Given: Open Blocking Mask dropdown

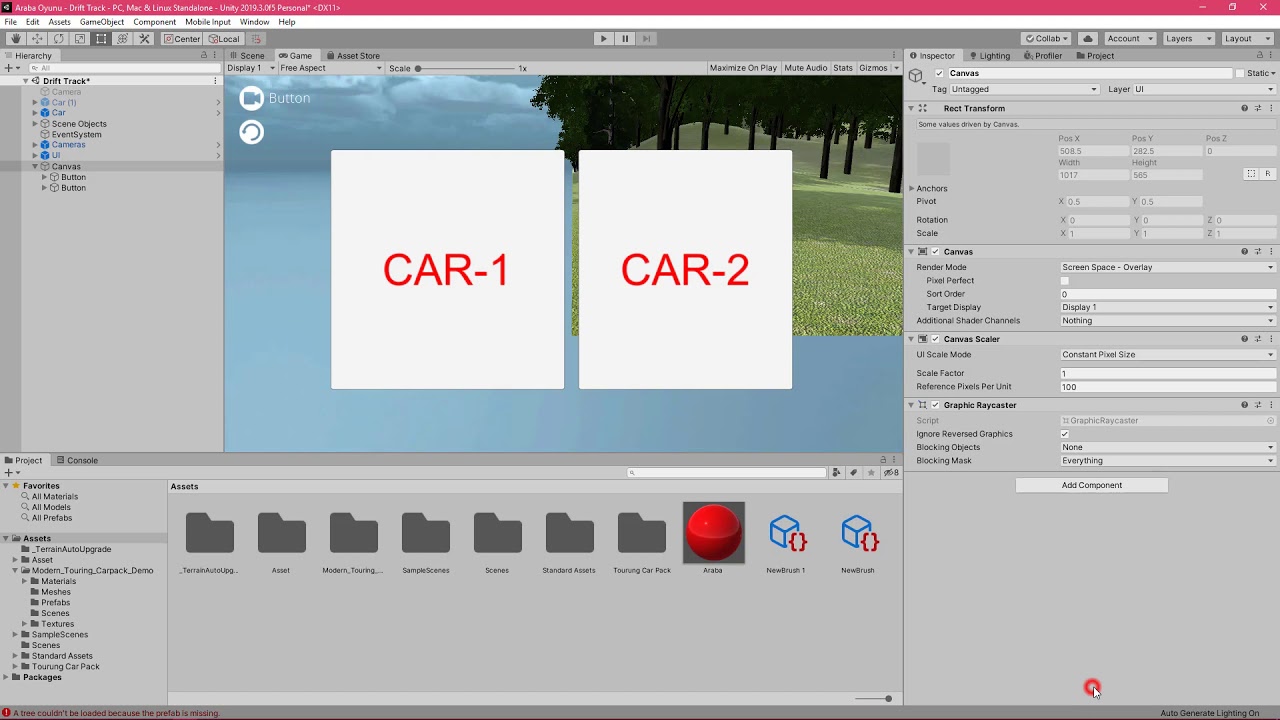Looking at the screenshot, I should click(1168, 461).
